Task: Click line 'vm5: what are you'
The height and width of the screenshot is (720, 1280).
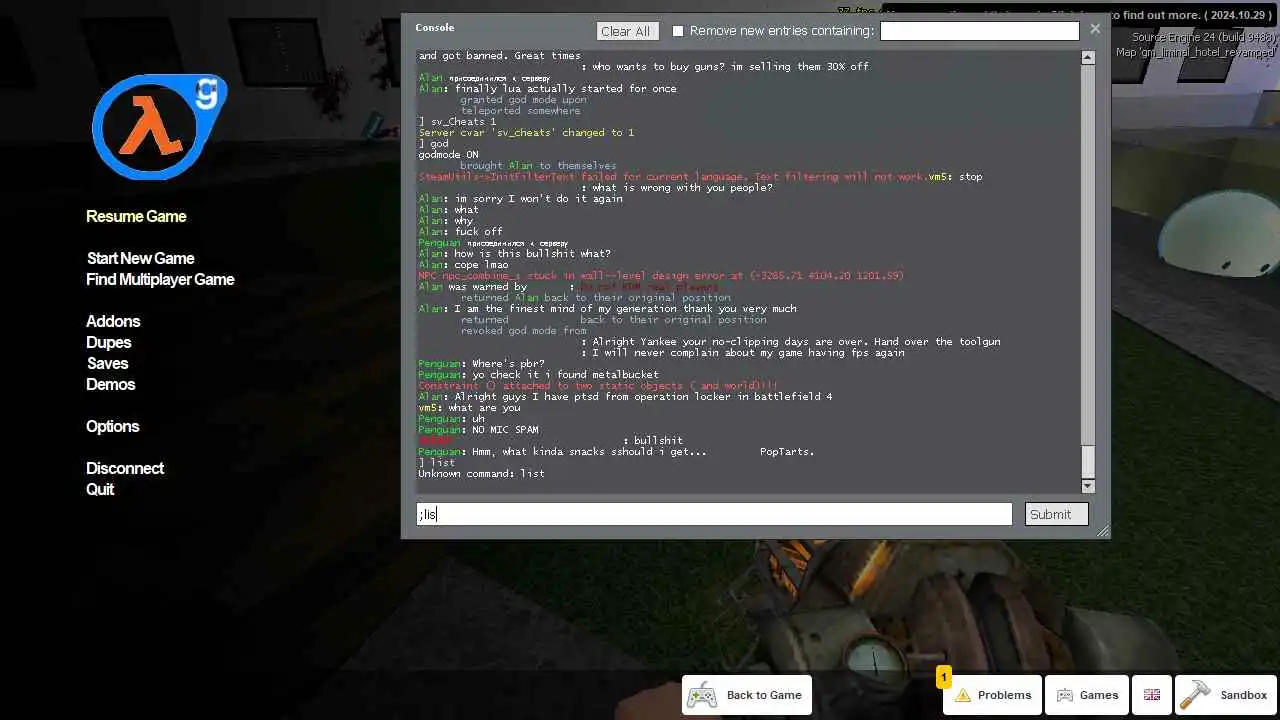Action: pyautogui.click(x=469, y=408)
